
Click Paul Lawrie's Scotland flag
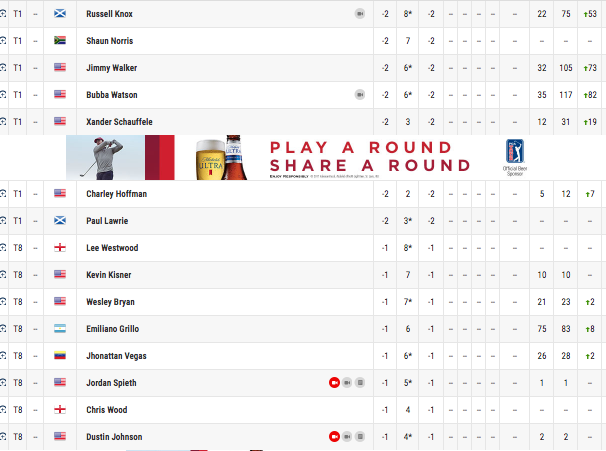pos(60,221)
